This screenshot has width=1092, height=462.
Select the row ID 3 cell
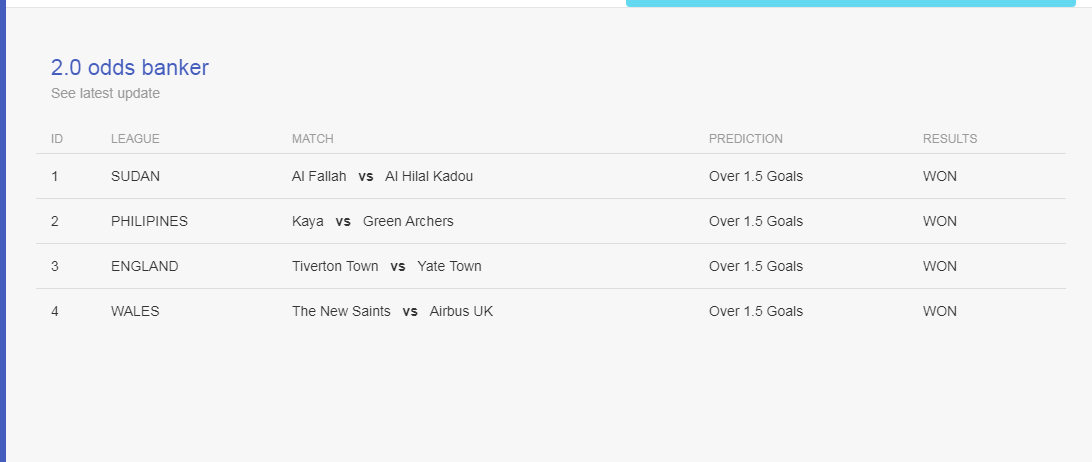point(55,266)
